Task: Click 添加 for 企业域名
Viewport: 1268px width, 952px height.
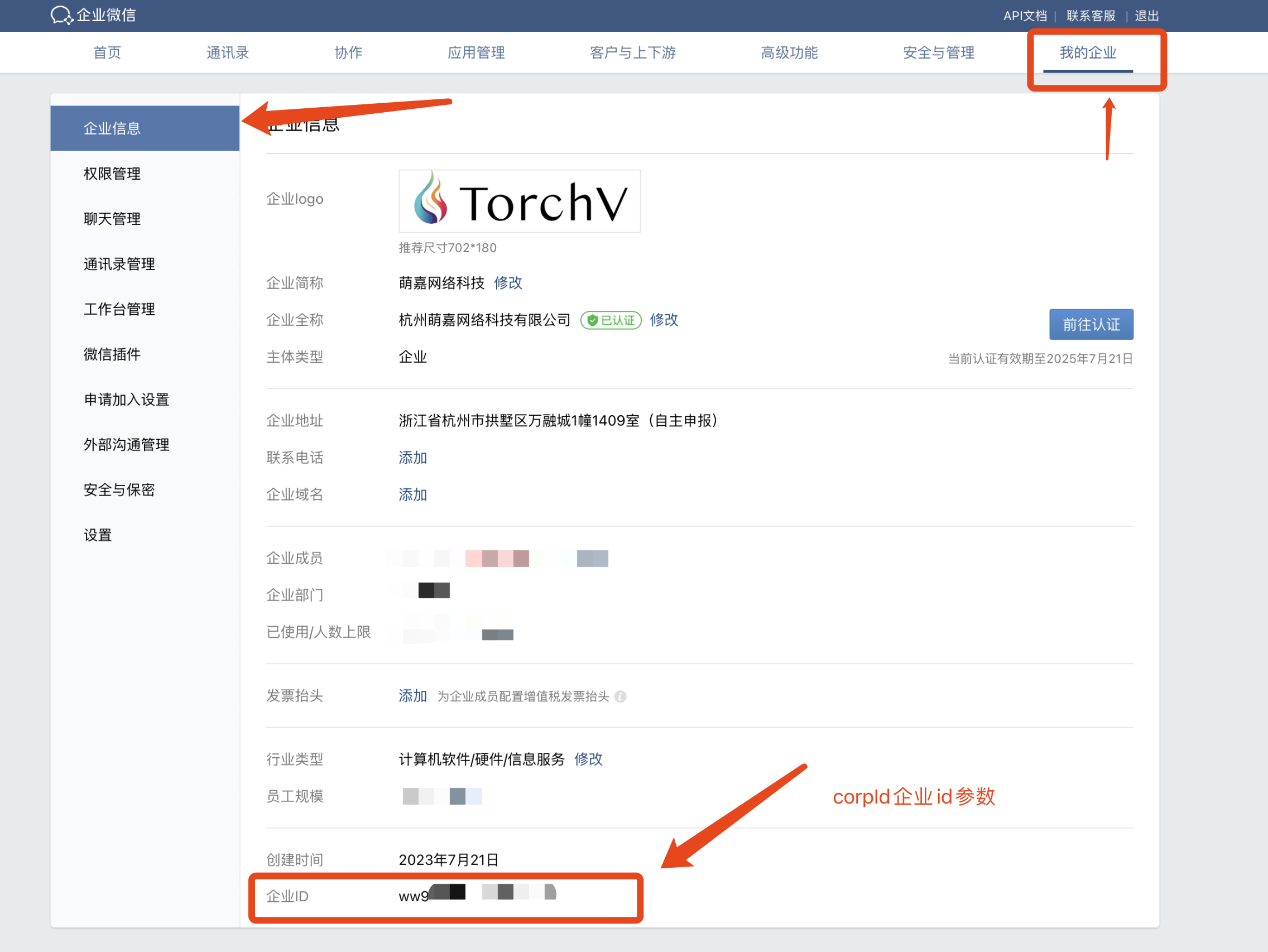Action: (413, 494)
